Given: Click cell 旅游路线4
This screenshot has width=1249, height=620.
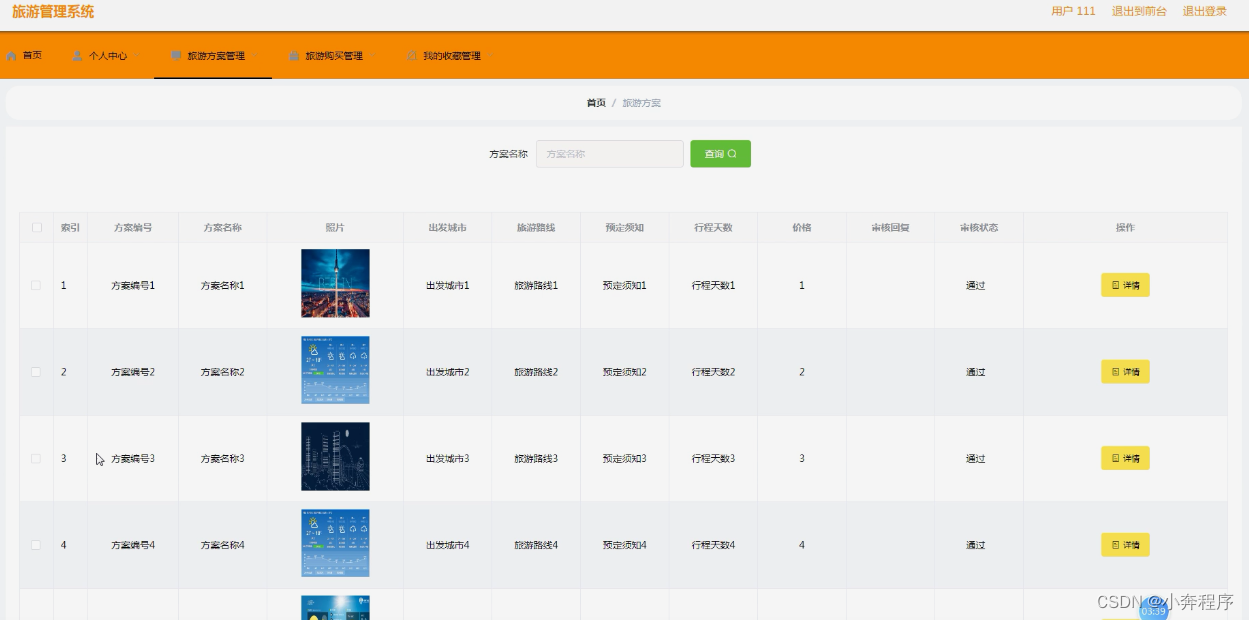Looking at the screenshot, I should click(x=536, y=545).
